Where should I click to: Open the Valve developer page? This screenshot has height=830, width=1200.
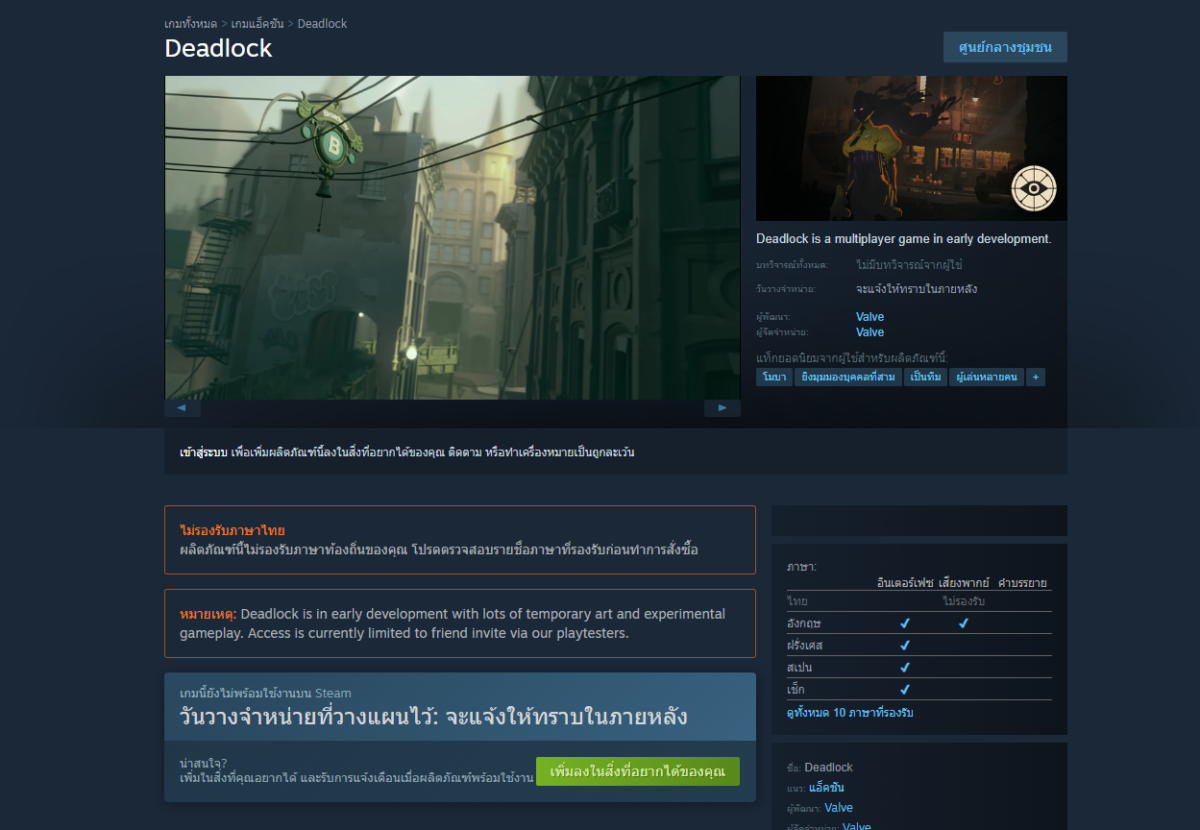(869, 316)
